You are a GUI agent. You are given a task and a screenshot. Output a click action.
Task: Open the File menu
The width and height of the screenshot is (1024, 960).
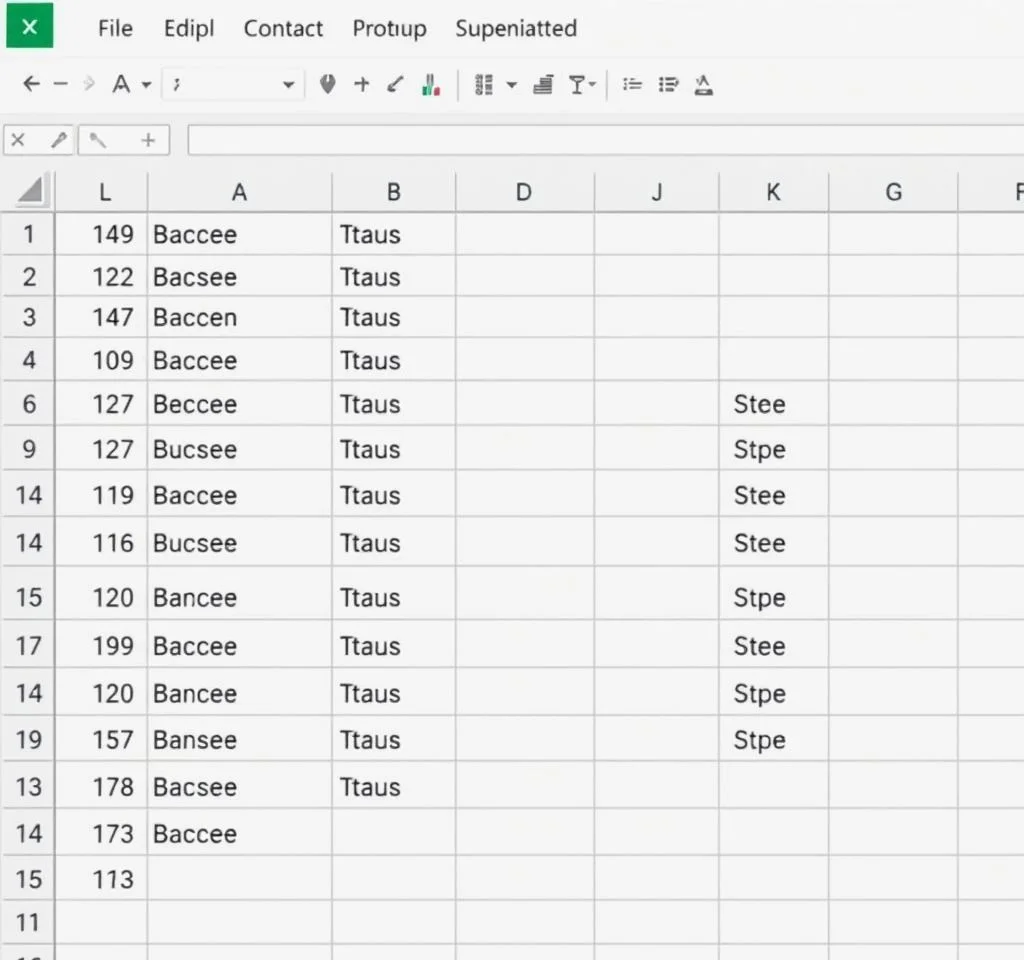[115, 29]
